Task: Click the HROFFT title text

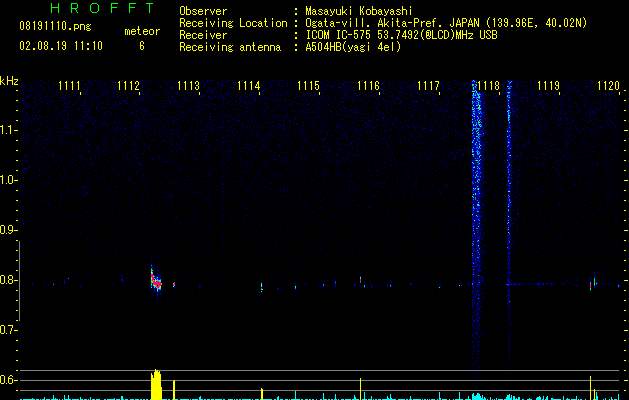Action: (103, 8)
